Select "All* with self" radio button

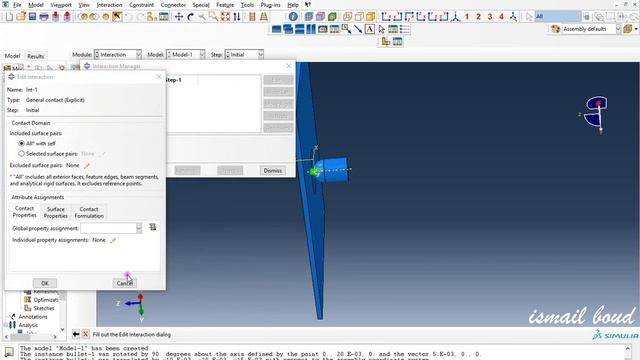tap(22, 144)
